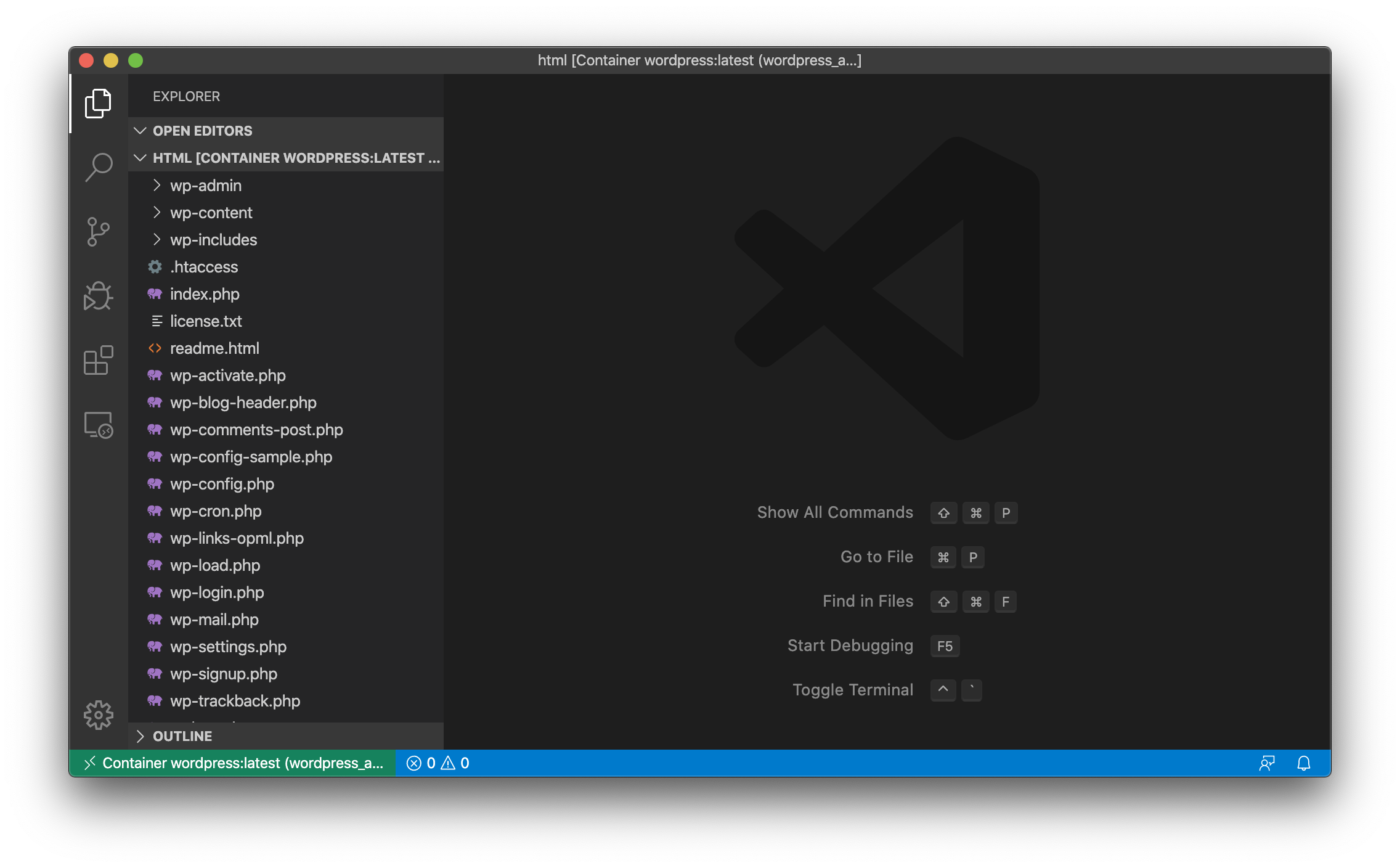This screenshot has width=1400, height=868.
Task: Open the Remote Explorer view icon
Action: [98, 425]
